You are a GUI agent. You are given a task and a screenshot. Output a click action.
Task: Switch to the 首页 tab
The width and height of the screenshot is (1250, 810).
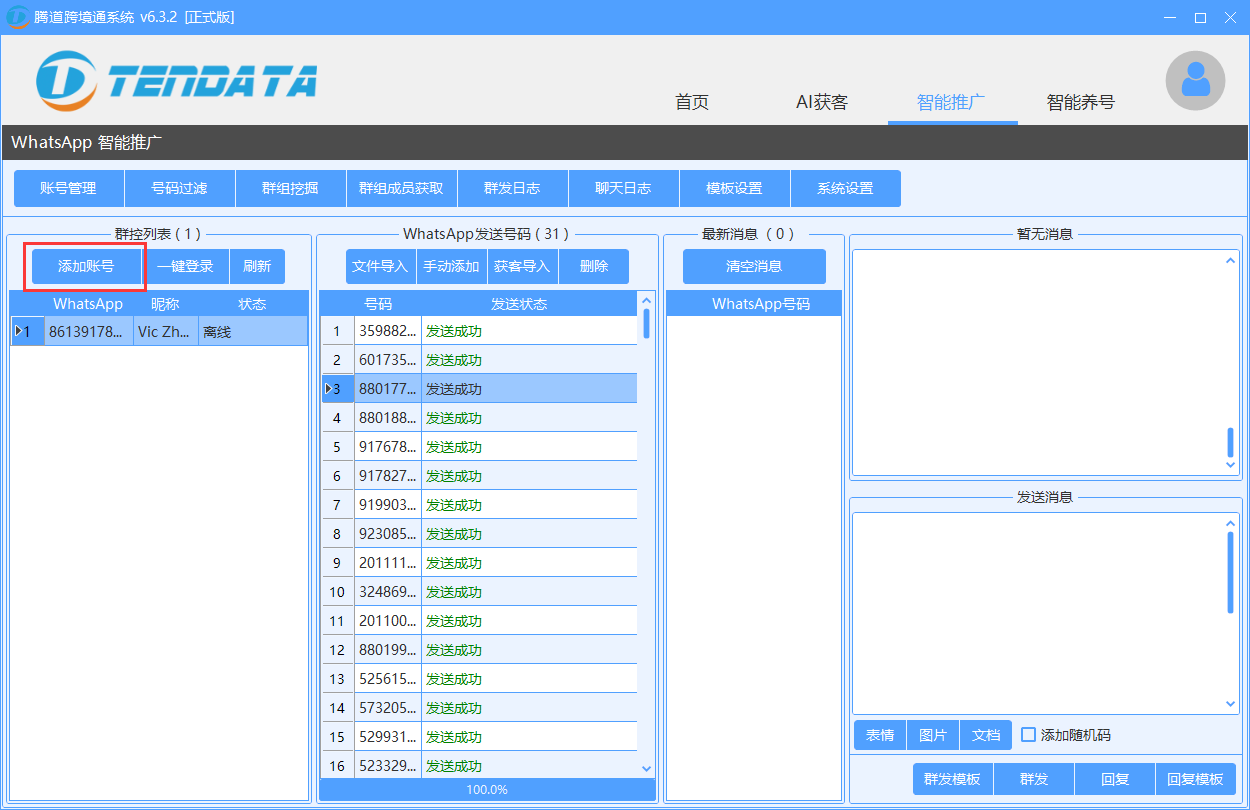coord(691,101)
